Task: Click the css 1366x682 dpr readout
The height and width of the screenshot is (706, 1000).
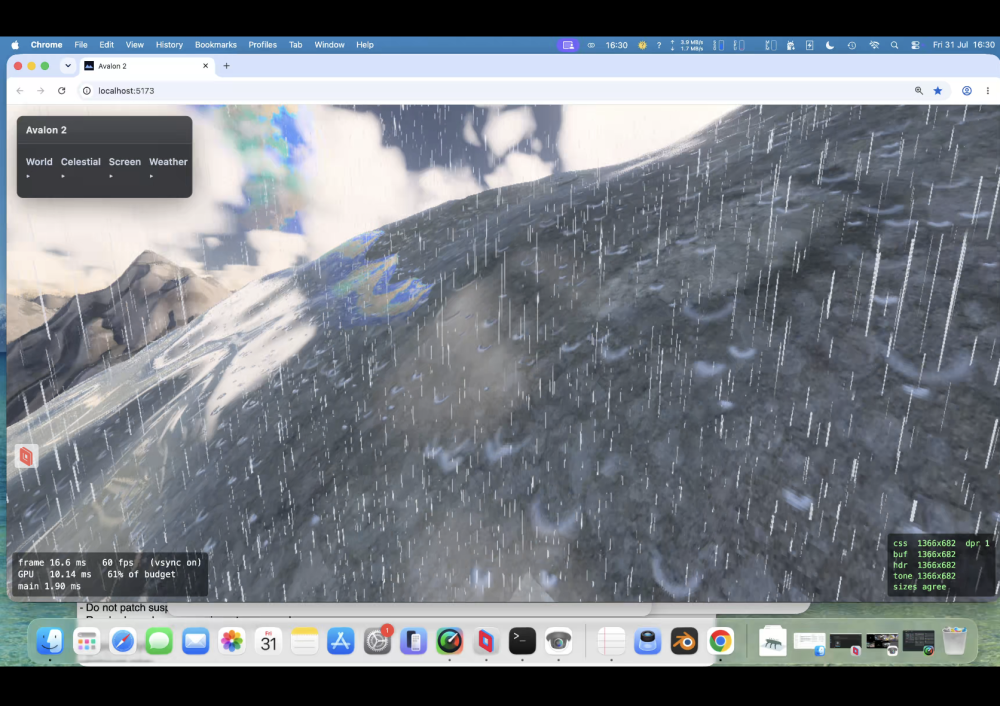Action: 941,543
